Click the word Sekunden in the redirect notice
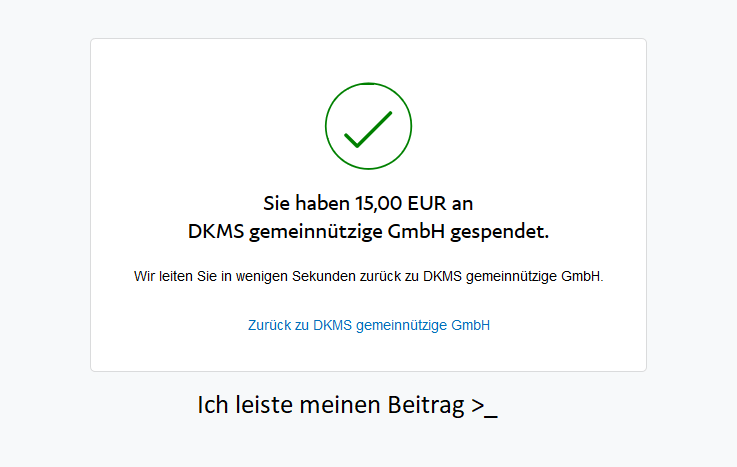This screenshot has width=737, height=467. (323, 276)
